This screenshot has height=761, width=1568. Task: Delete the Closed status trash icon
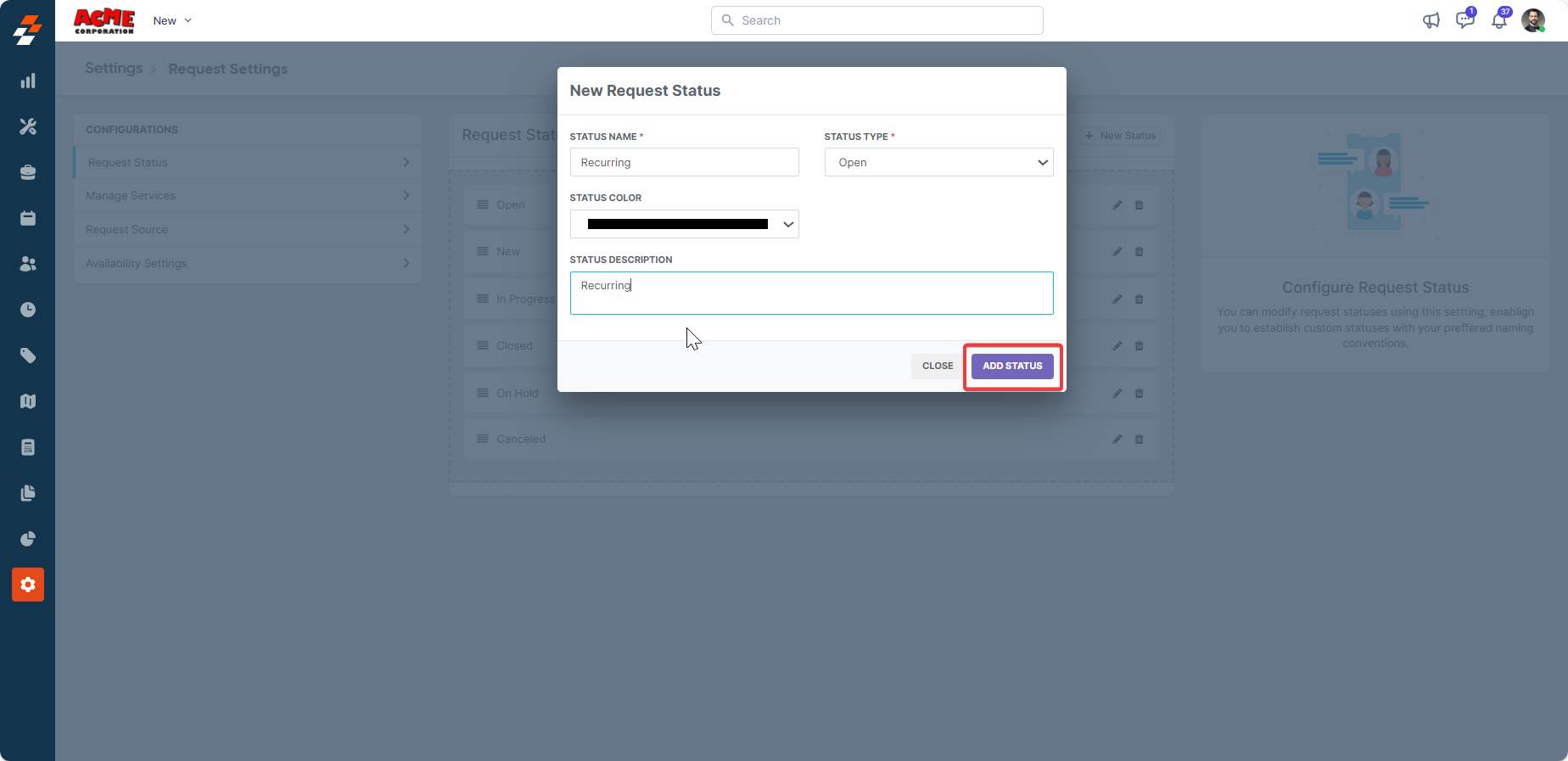1140,345
